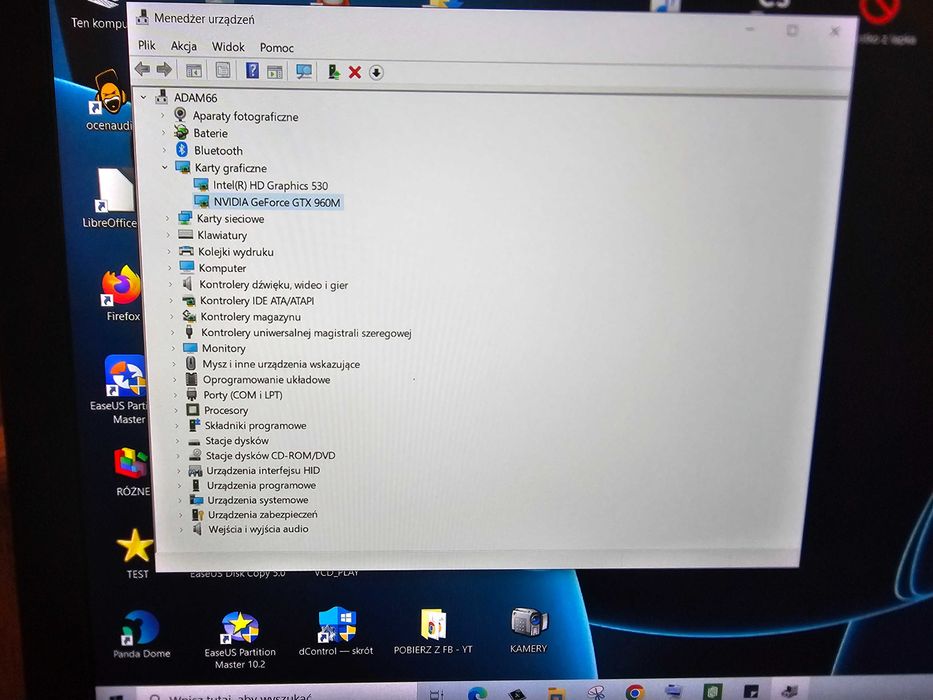This screenshot has width=933, height=700.
Task: Collapse the Karty graficzne category
Action: point(165,167)
